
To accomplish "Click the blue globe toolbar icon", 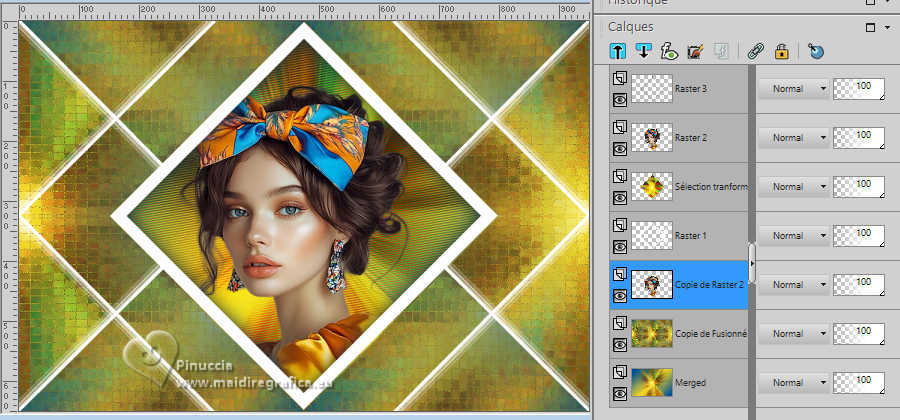I will 816,51.
